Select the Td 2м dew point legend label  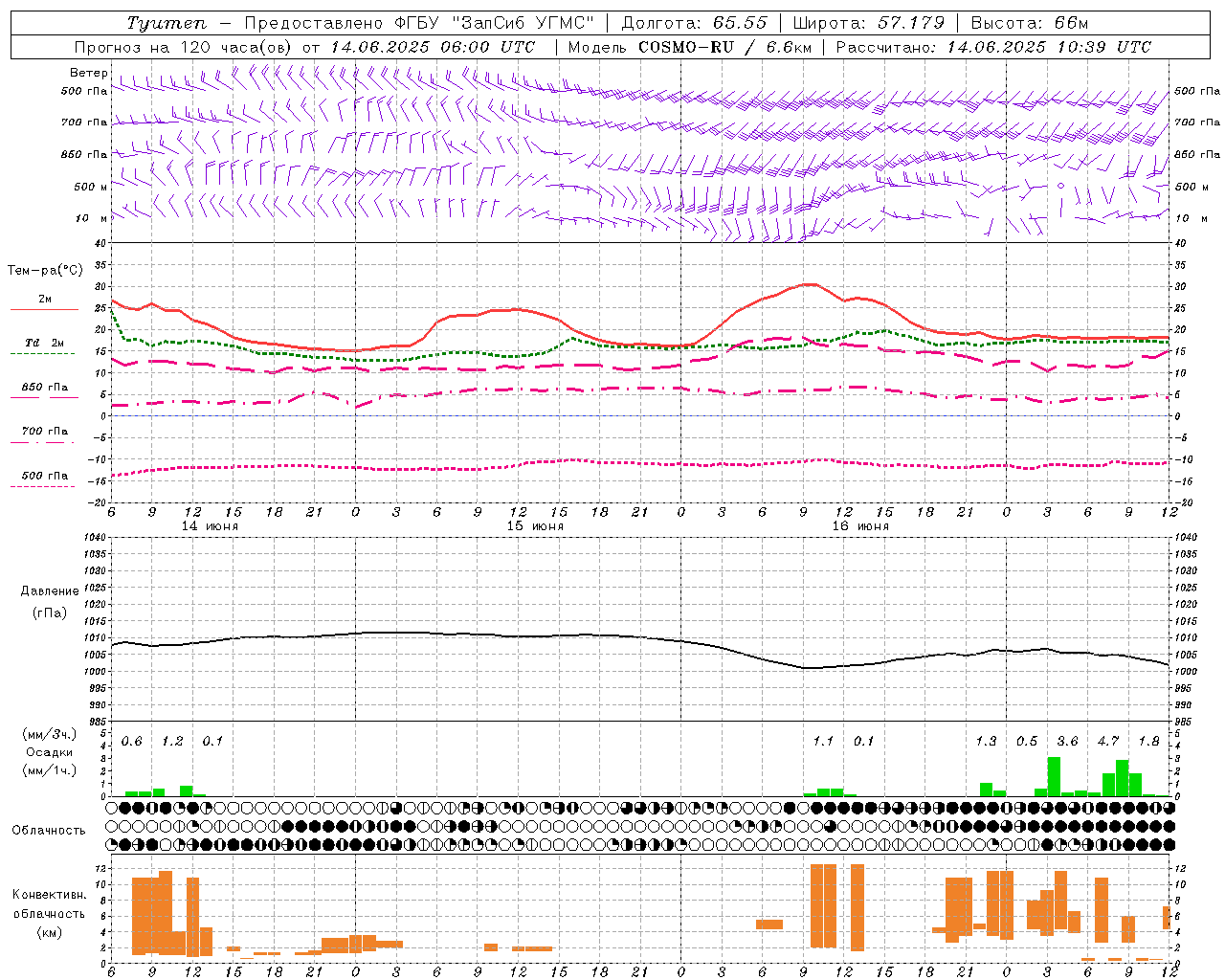tap(45, 343)
